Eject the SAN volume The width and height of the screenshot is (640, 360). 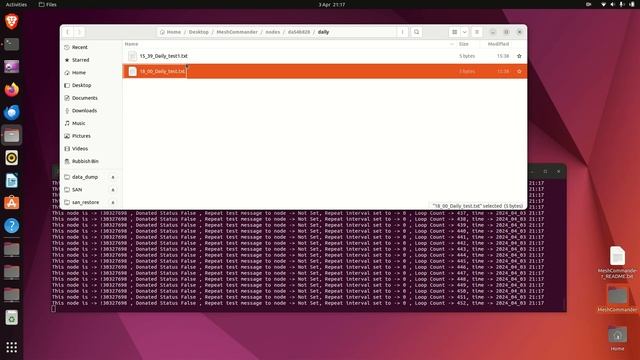pos(113,190)
